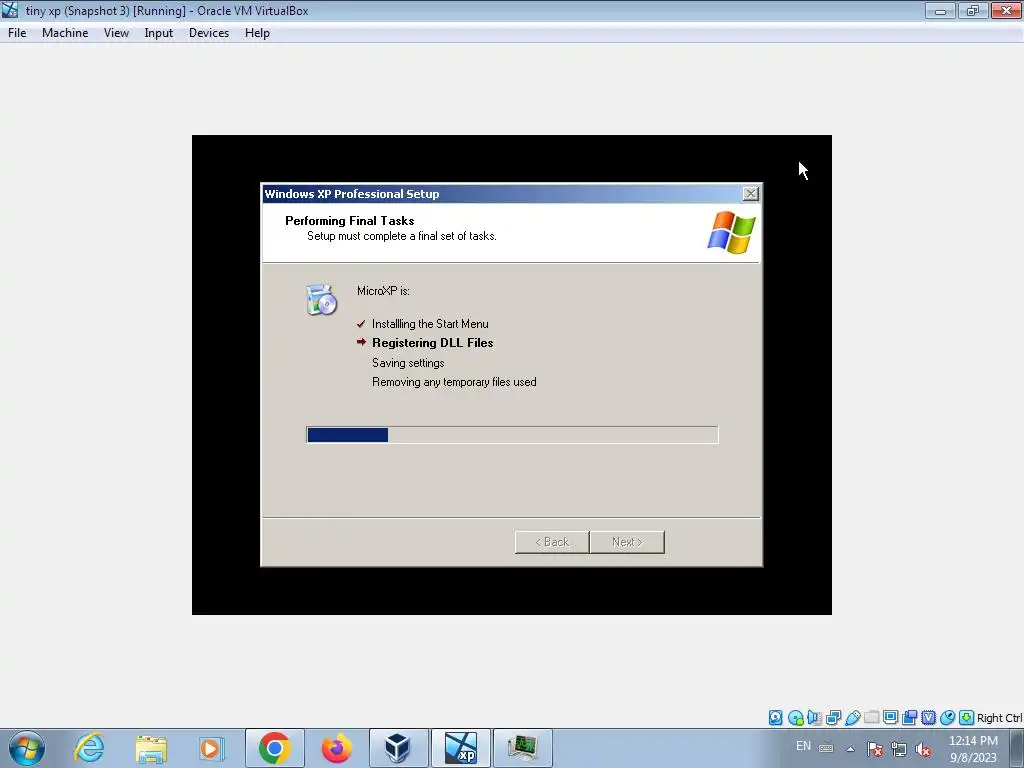Click the red checkmark by 'Installing the Start Menu'
Viewport: 1024px width, 768px height.
click(361, 324)
